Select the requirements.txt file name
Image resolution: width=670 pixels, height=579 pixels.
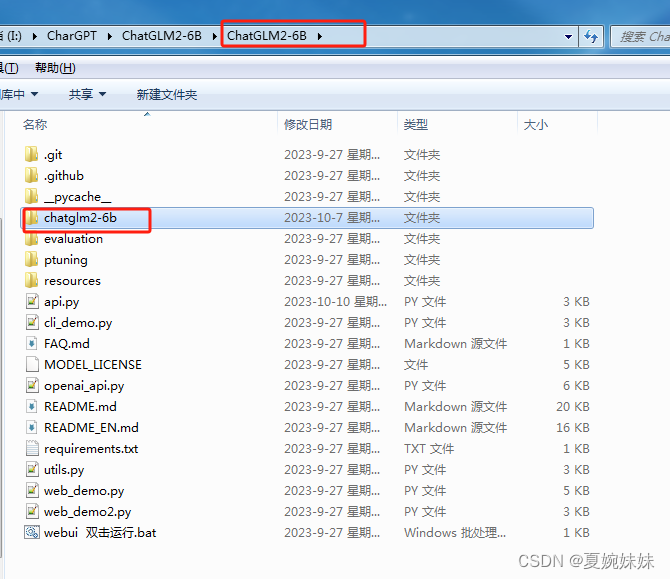(x=91, y=449)
